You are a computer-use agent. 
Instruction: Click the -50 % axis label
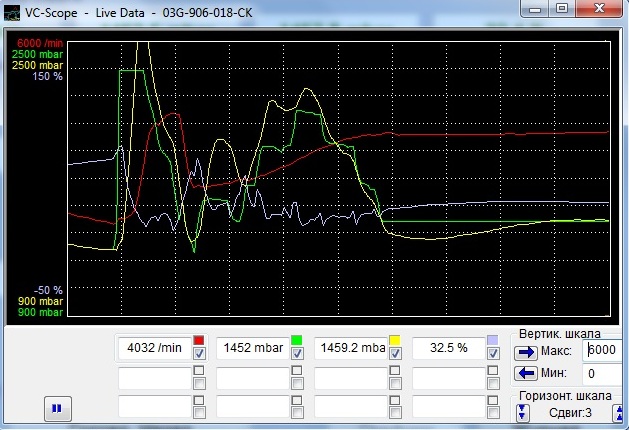tap(48, 290)
